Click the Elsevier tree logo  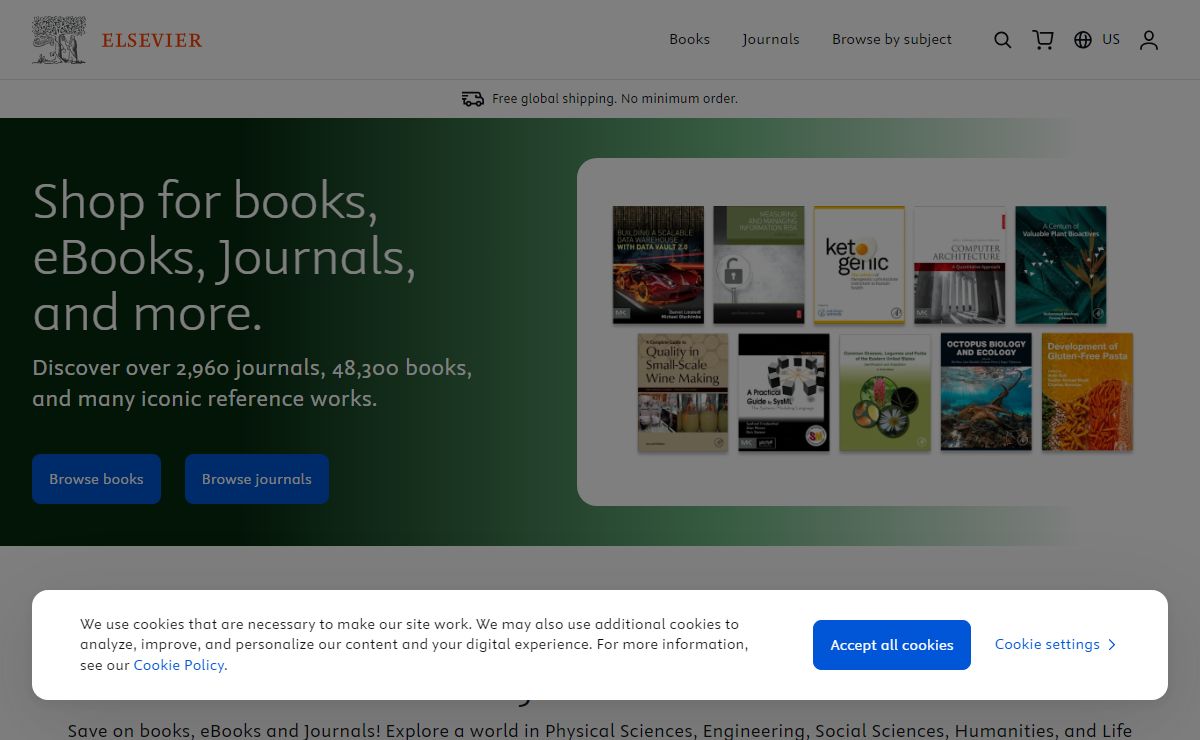coord(59,40)
